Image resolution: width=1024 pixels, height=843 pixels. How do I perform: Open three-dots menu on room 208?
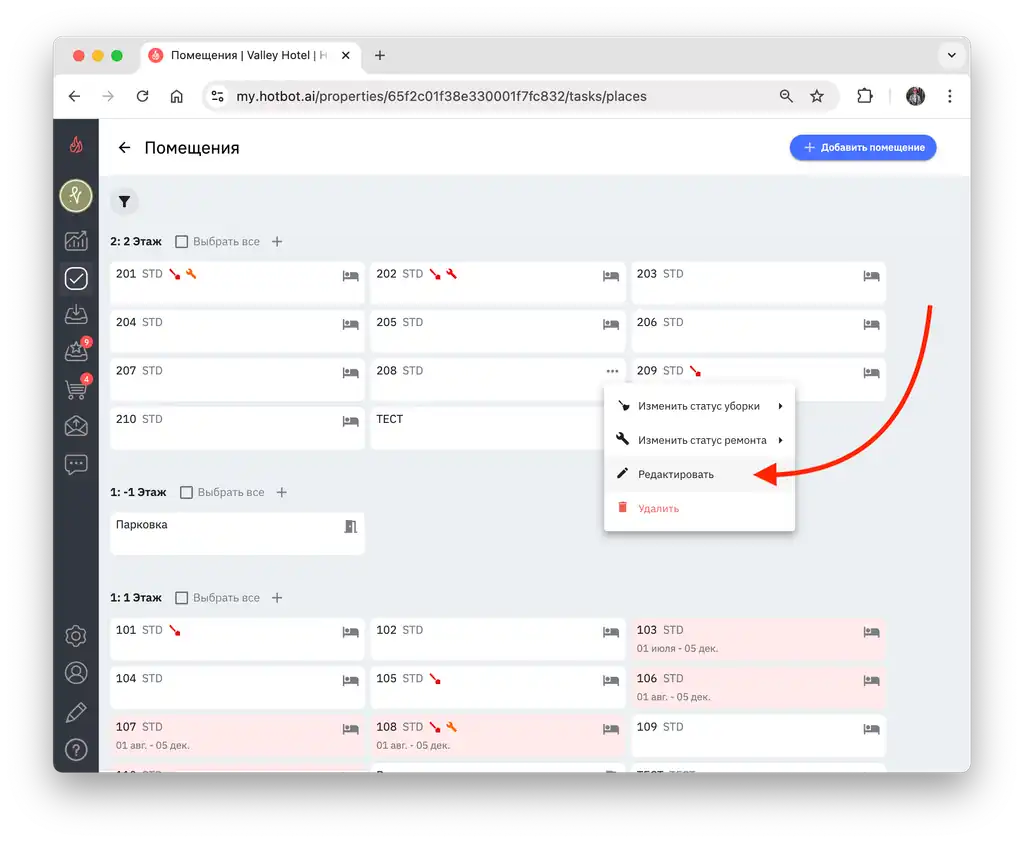612,371
